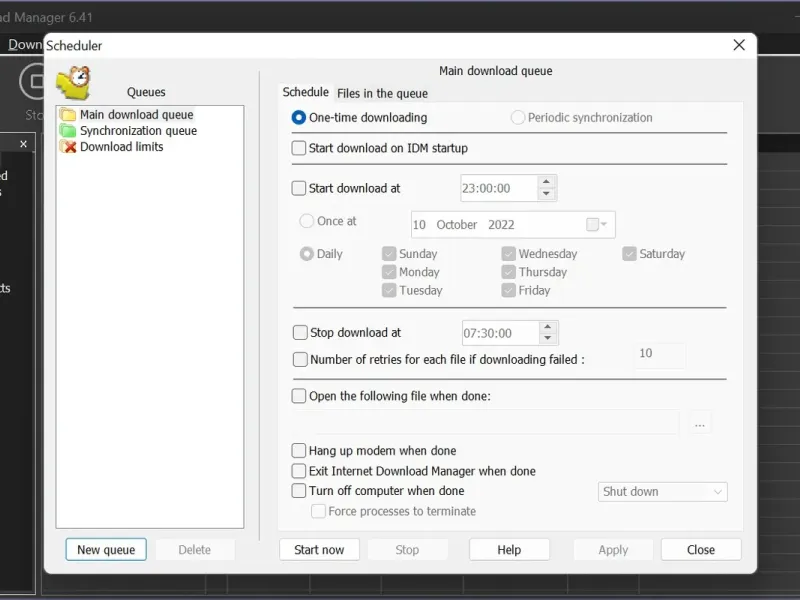This screenshot has width=800, height=600.
Task: Open the Downloads menu in the background IDM window
Action: [x=25, y=45]
